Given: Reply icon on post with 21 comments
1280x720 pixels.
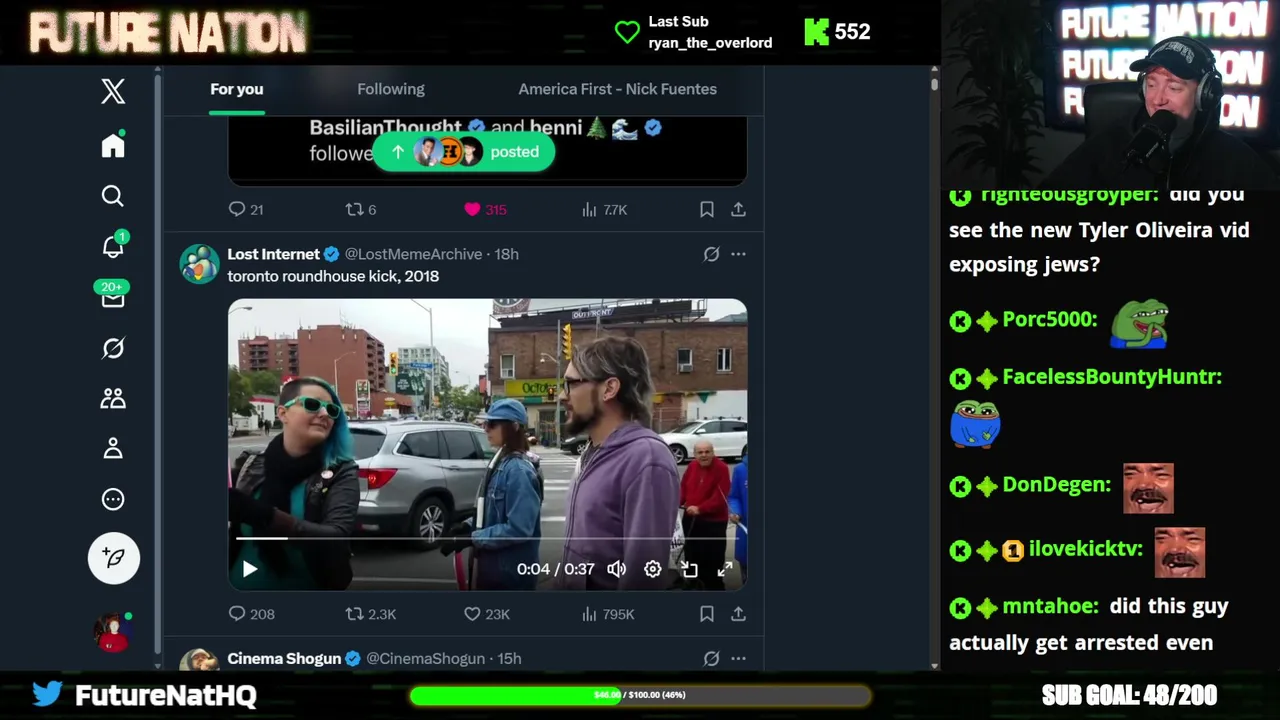Looking at the screenshot, I should (x=237, y=209).
